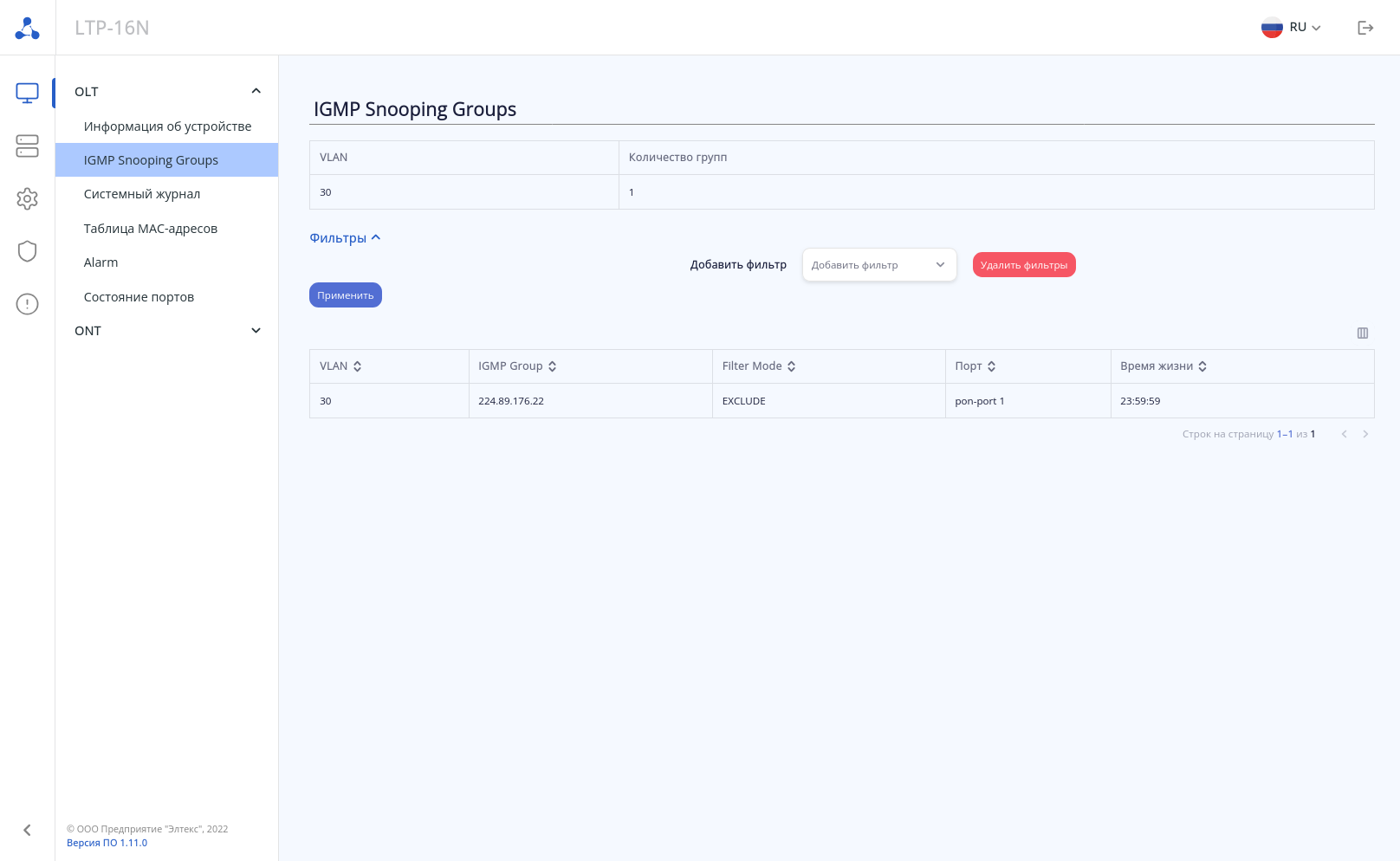Viewport: 1400px width, 861px height.
Task: Open the security shield sidebar icon
Action: click(x=27, y=251)
